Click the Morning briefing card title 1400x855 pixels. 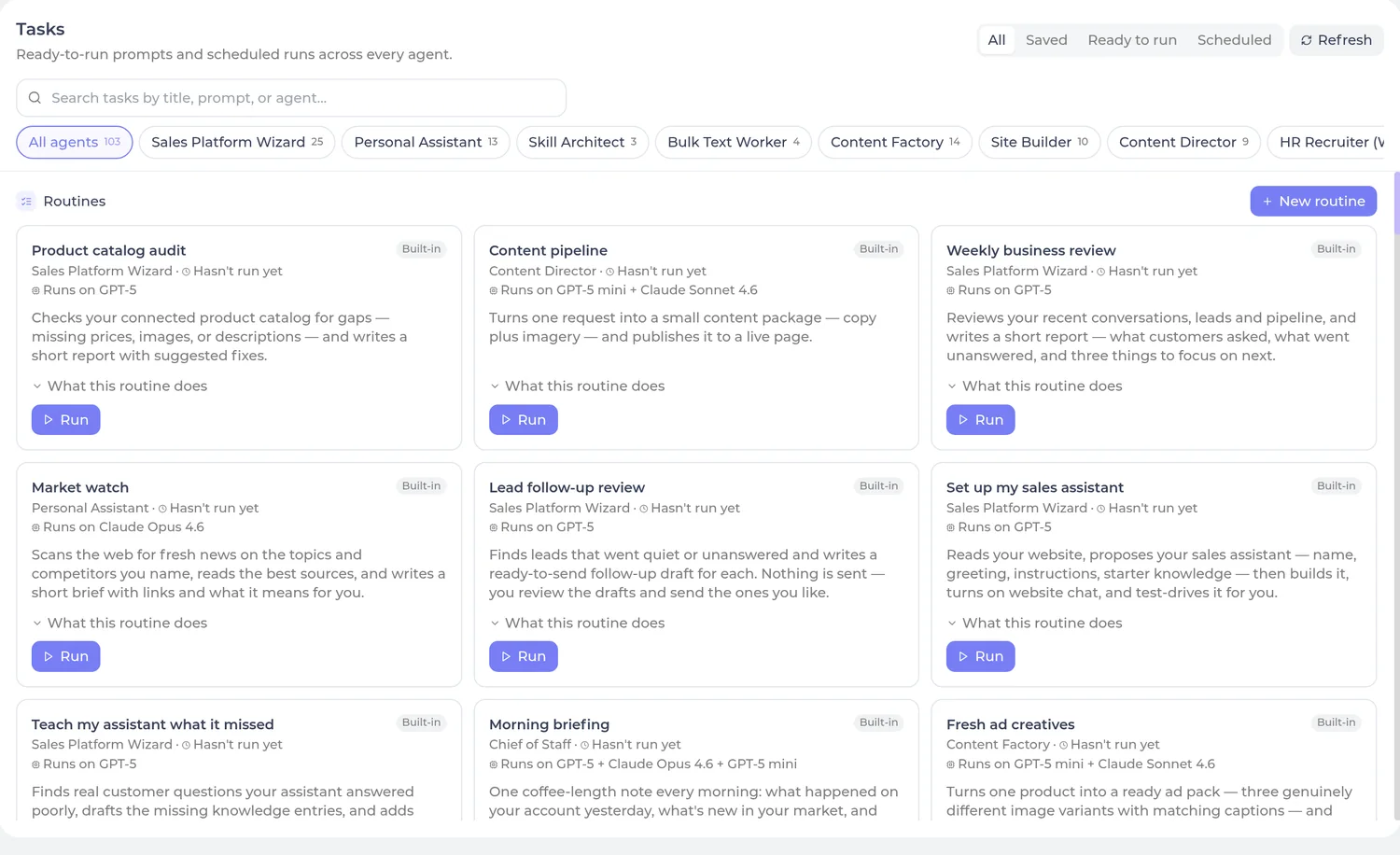point(549,724)
